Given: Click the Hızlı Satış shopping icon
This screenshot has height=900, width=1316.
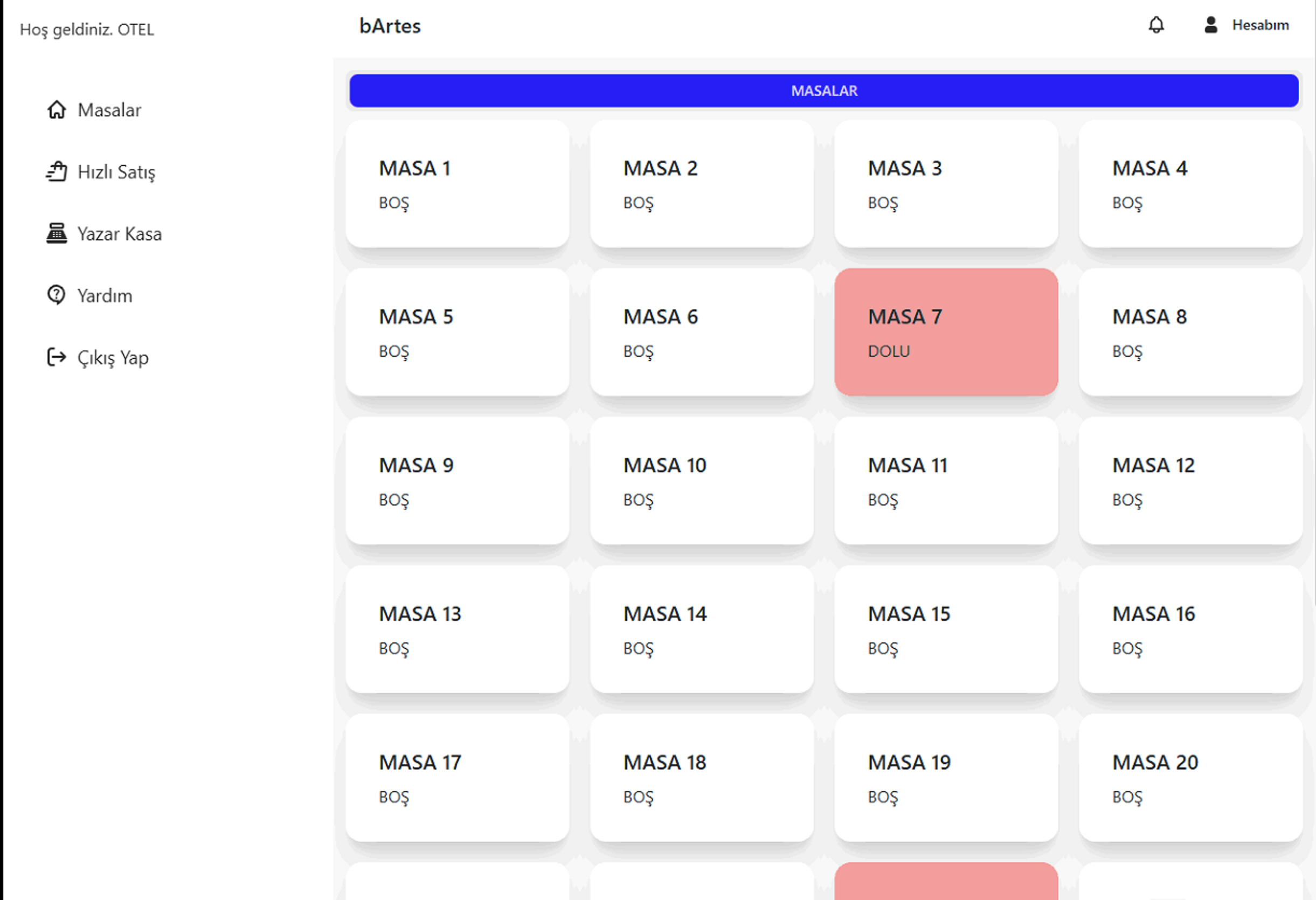Looking at the screenshot, I should [57, 171].
